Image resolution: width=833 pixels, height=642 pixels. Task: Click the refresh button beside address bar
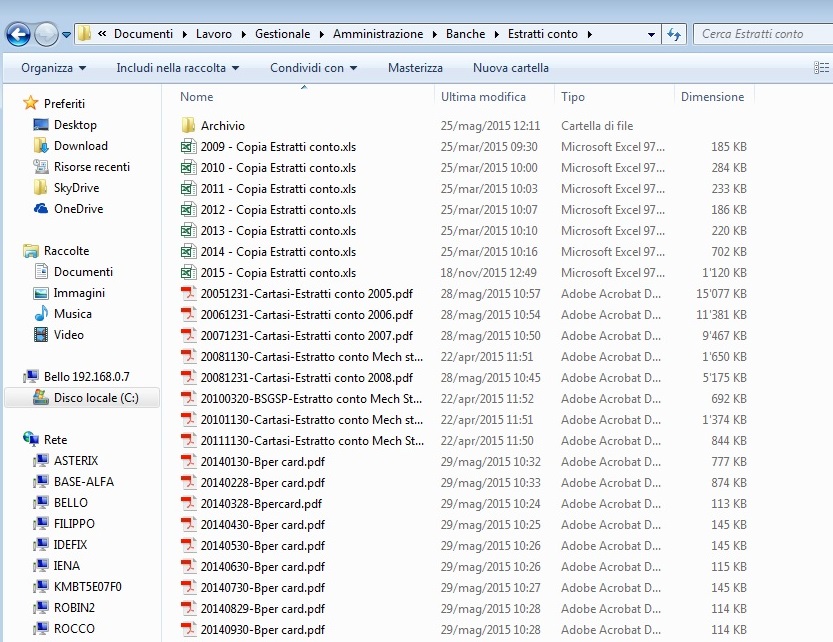tap(674, 34)
